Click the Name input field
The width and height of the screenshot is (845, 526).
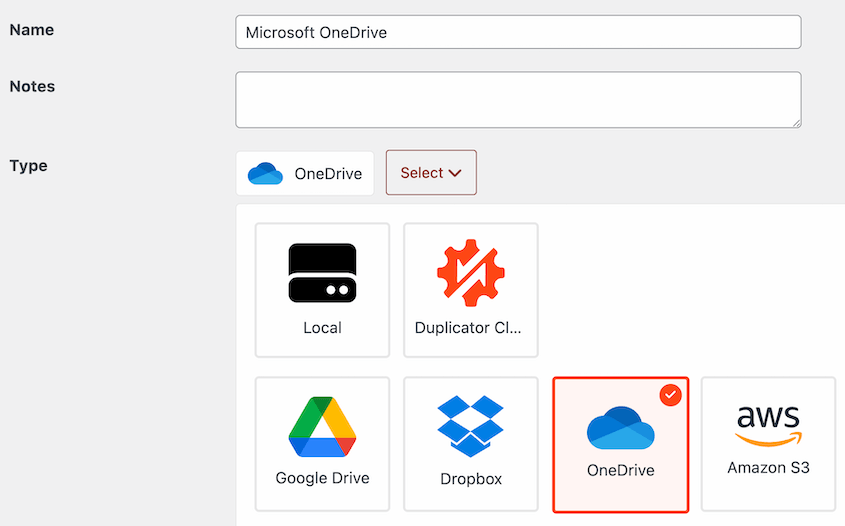pyautogui.click(x=518, y=32)
